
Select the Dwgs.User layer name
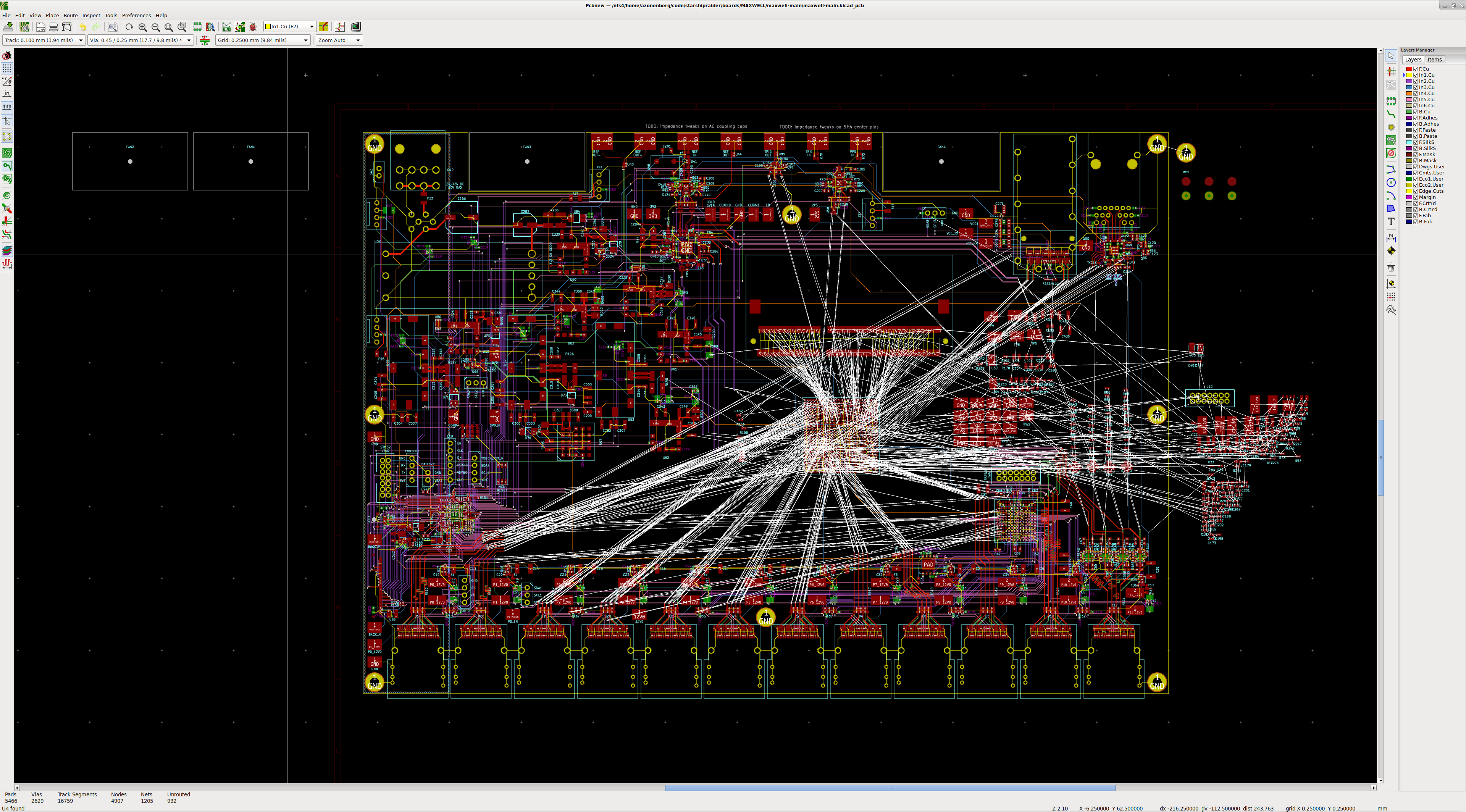1432,167
